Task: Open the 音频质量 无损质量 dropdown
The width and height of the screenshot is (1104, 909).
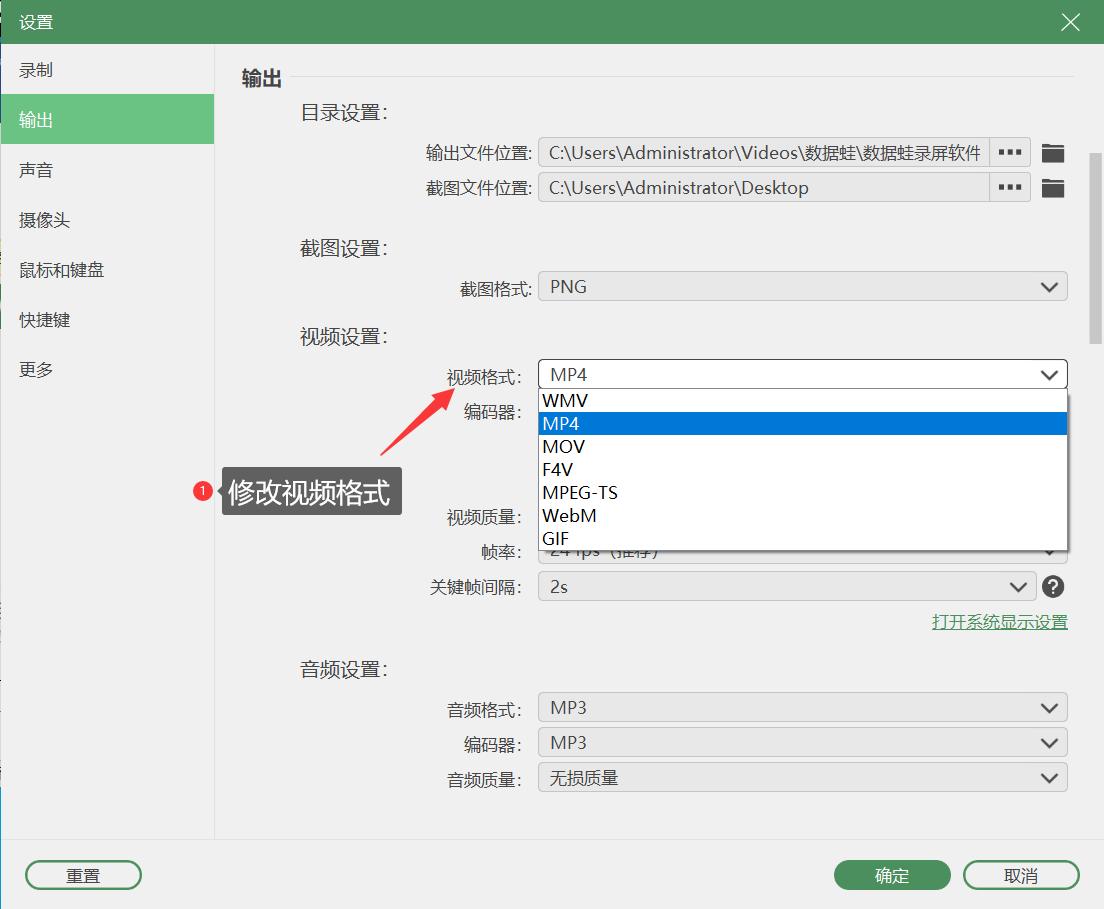Action: click(x=800, y=777)
